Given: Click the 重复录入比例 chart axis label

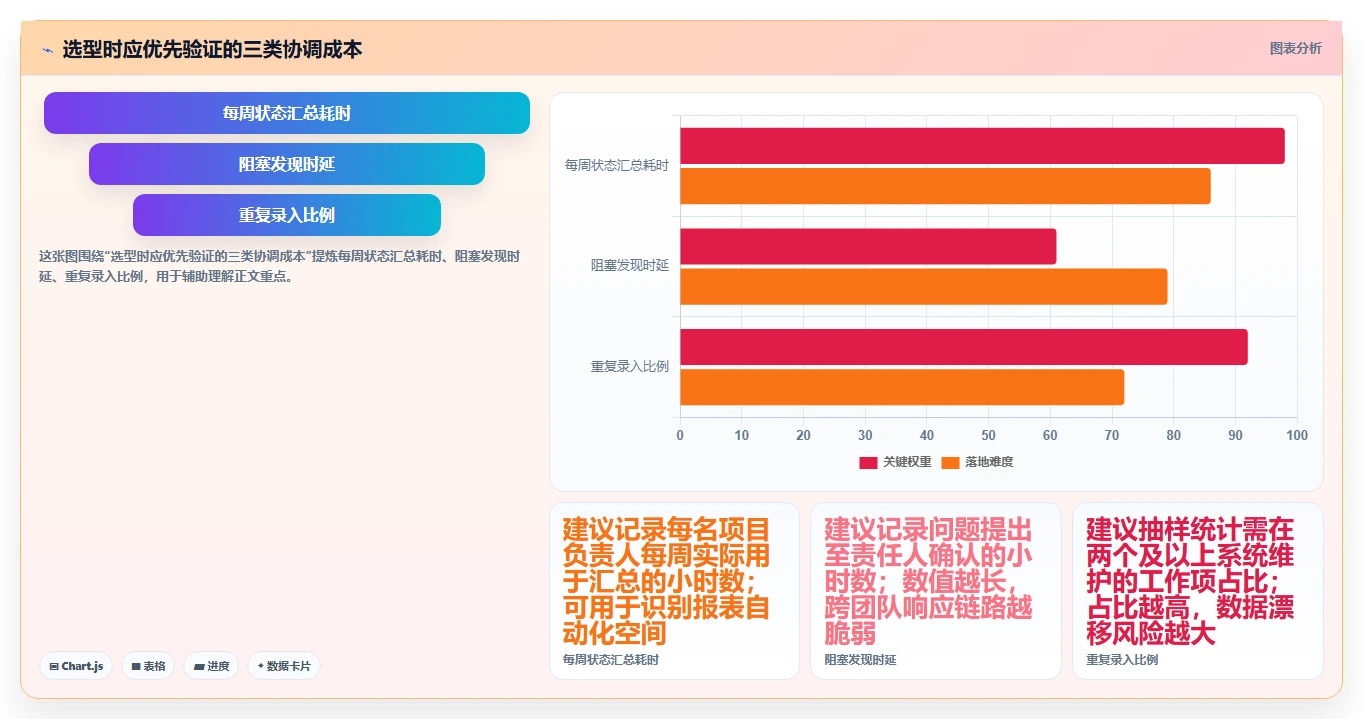Looking at the screenshot, I should click(x=629, y=367).
